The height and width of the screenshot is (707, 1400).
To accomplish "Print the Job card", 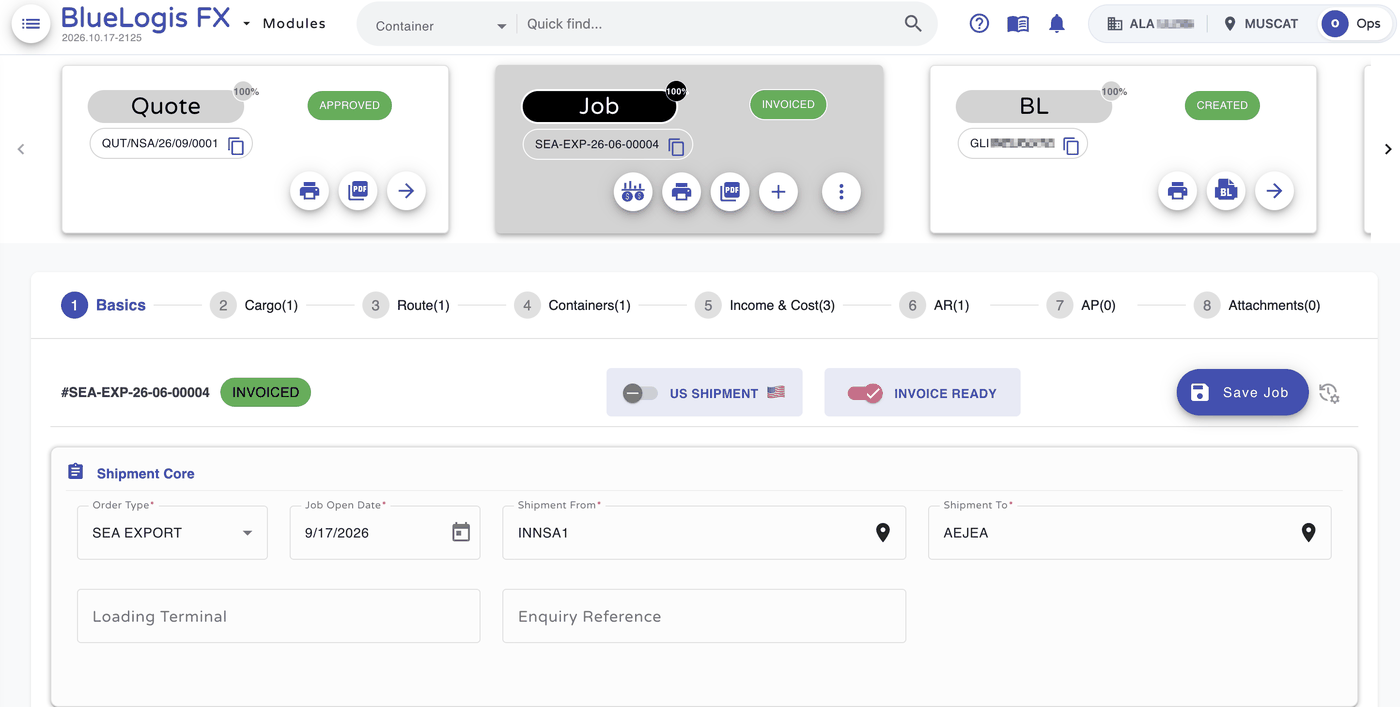I will coord(682,191).
